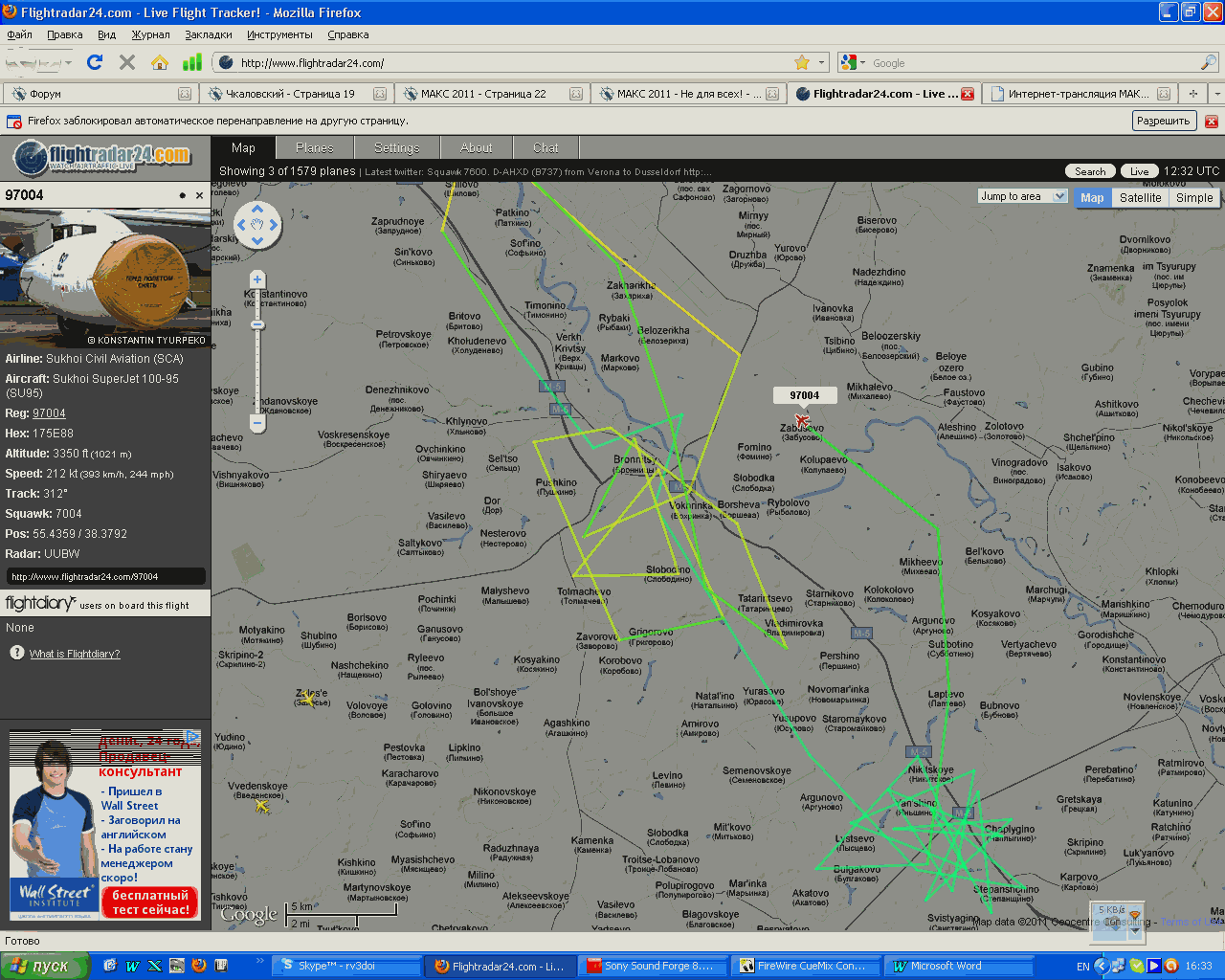Screen dimensions: 1225x980
Task: Switch to МАКС 2011 - Страница 22 tab
Action: (491, 94)
